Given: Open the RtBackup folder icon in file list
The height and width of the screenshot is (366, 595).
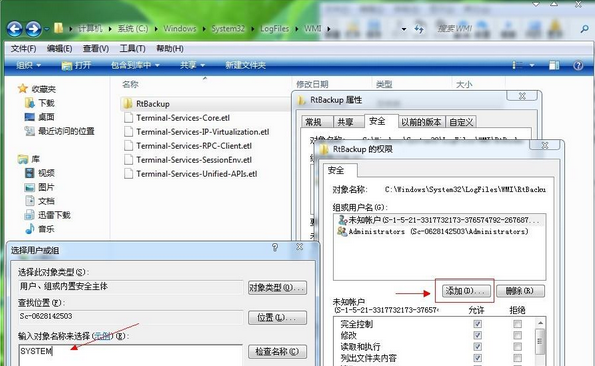Looking at the screenshot, I should point(128,104).
